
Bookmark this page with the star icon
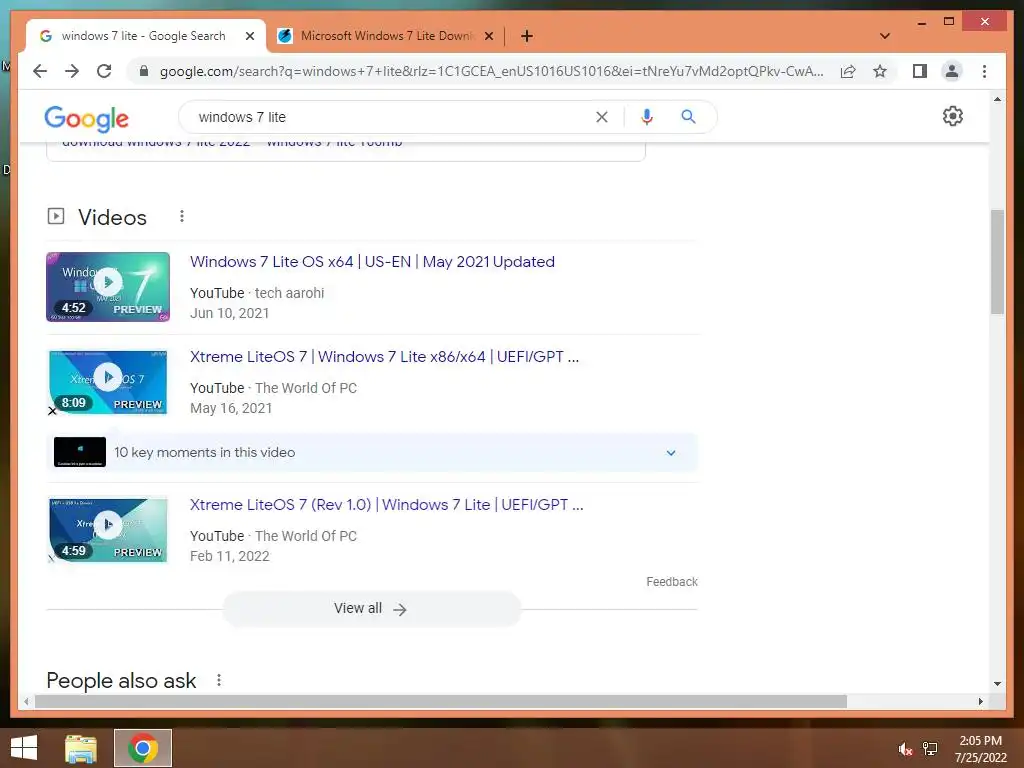point(880,71)
